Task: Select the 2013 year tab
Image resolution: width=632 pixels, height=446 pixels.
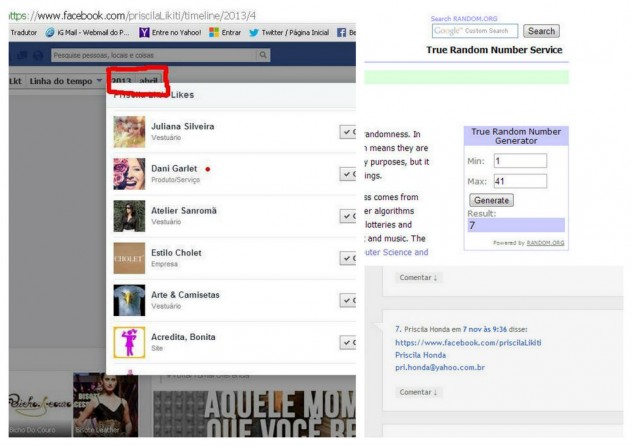Action: pyautogui.click(x=121, y=81)
